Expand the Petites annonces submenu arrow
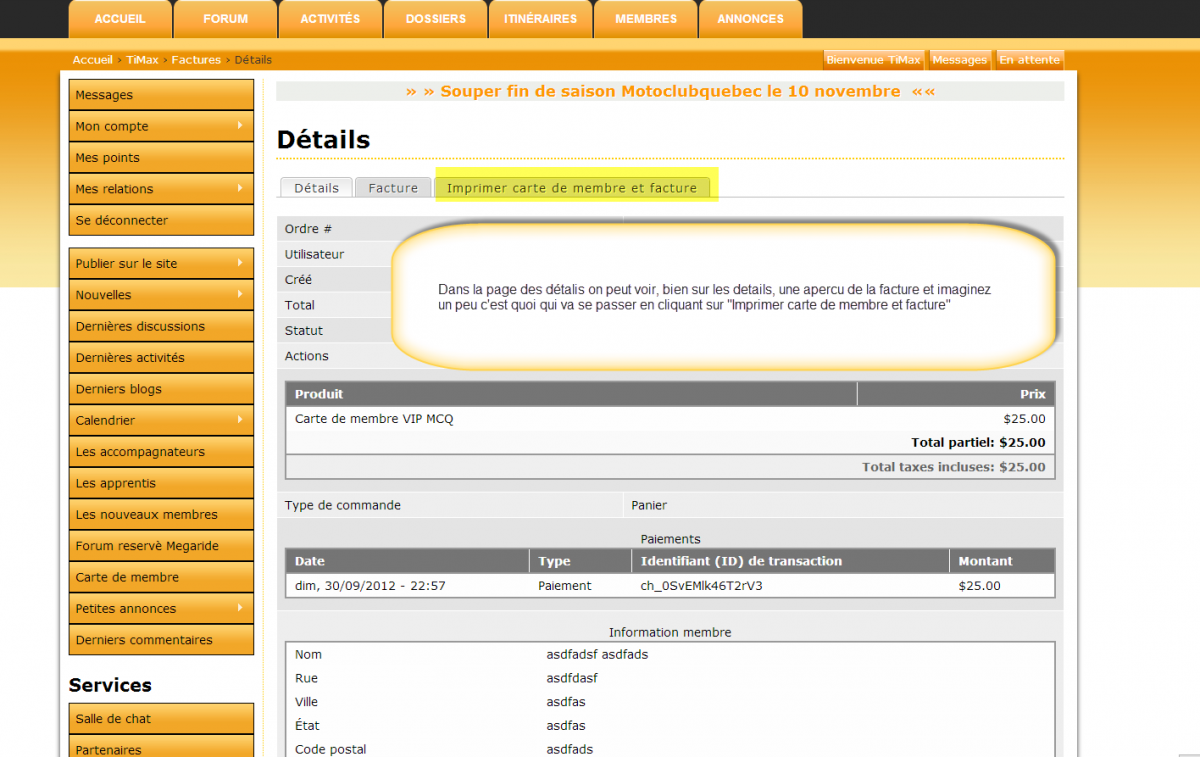The height and width of the screenshot is (757, 1200). 240,608
